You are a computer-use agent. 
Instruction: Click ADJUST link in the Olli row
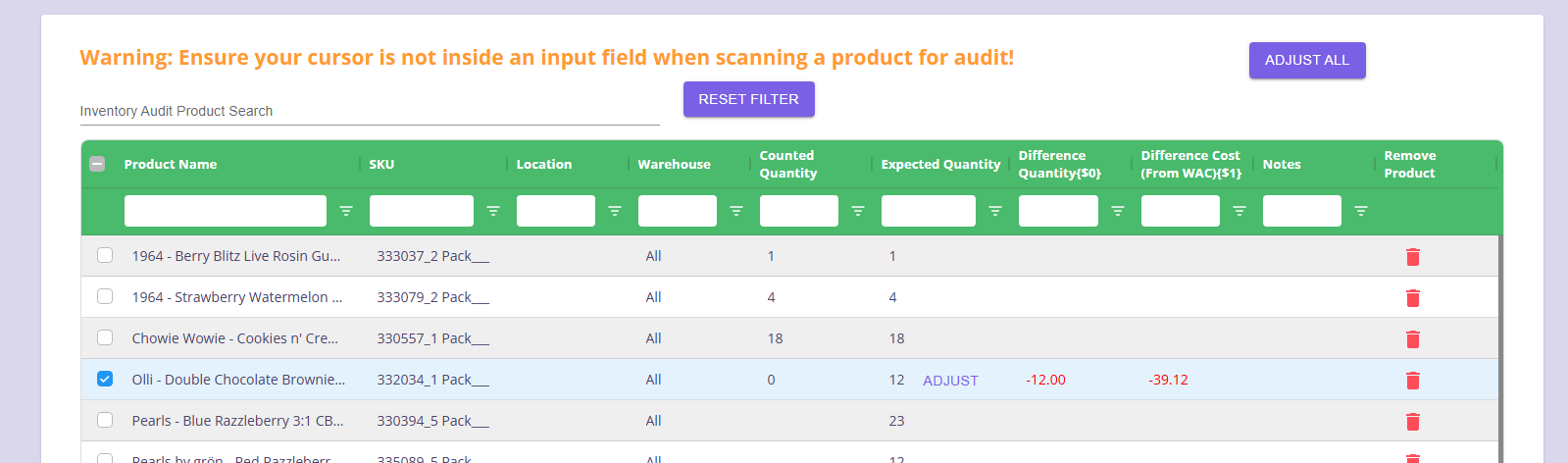pos(950,381)
